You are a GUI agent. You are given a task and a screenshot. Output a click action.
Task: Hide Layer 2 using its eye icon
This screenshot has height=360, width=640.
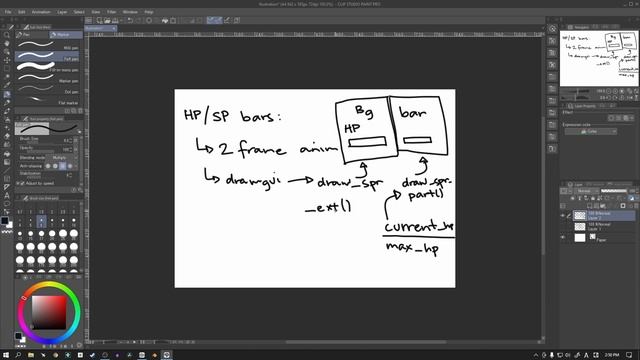(563, 216)
